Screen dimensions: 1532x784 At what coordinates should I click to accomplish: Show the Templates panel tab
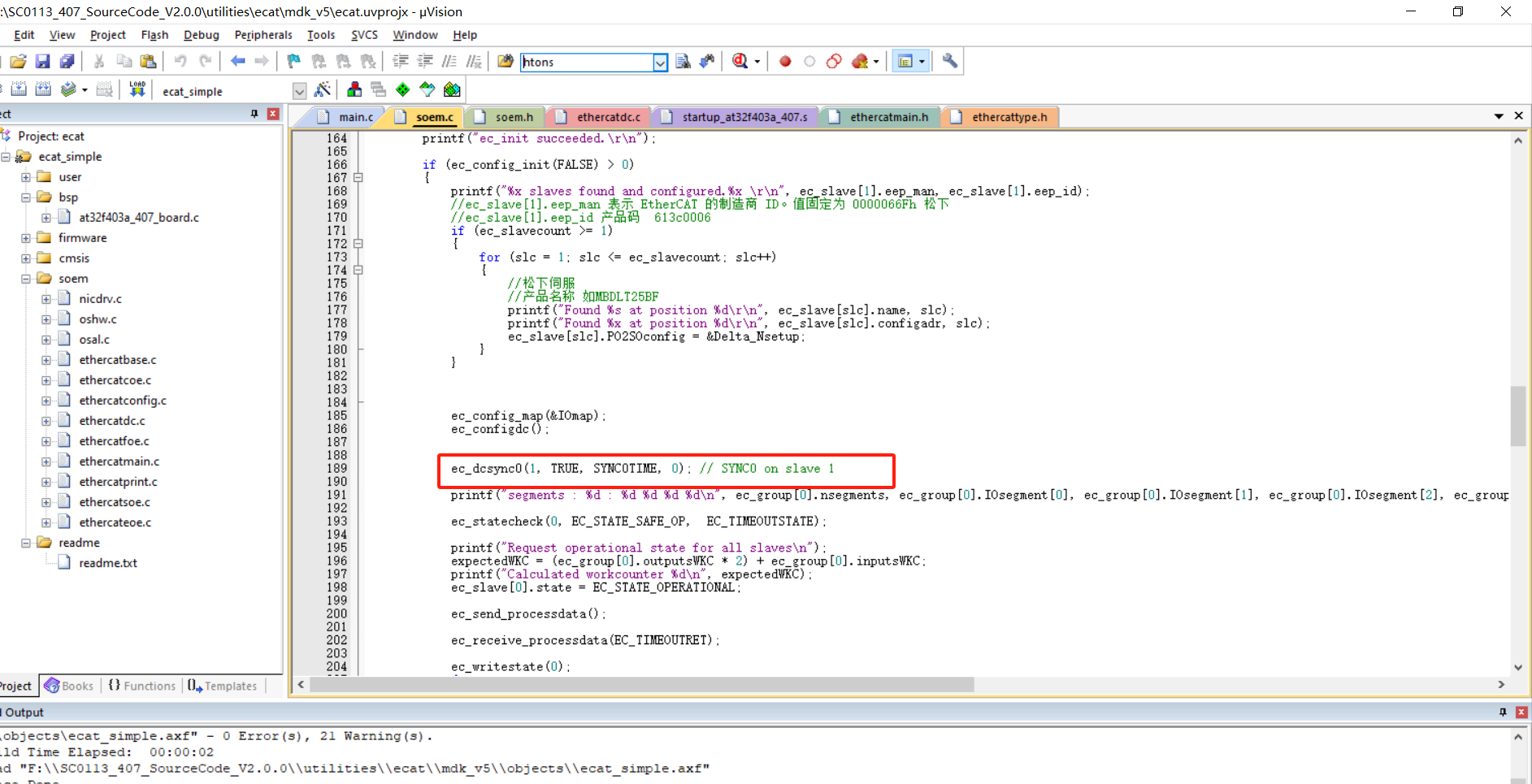click(222, 686)
